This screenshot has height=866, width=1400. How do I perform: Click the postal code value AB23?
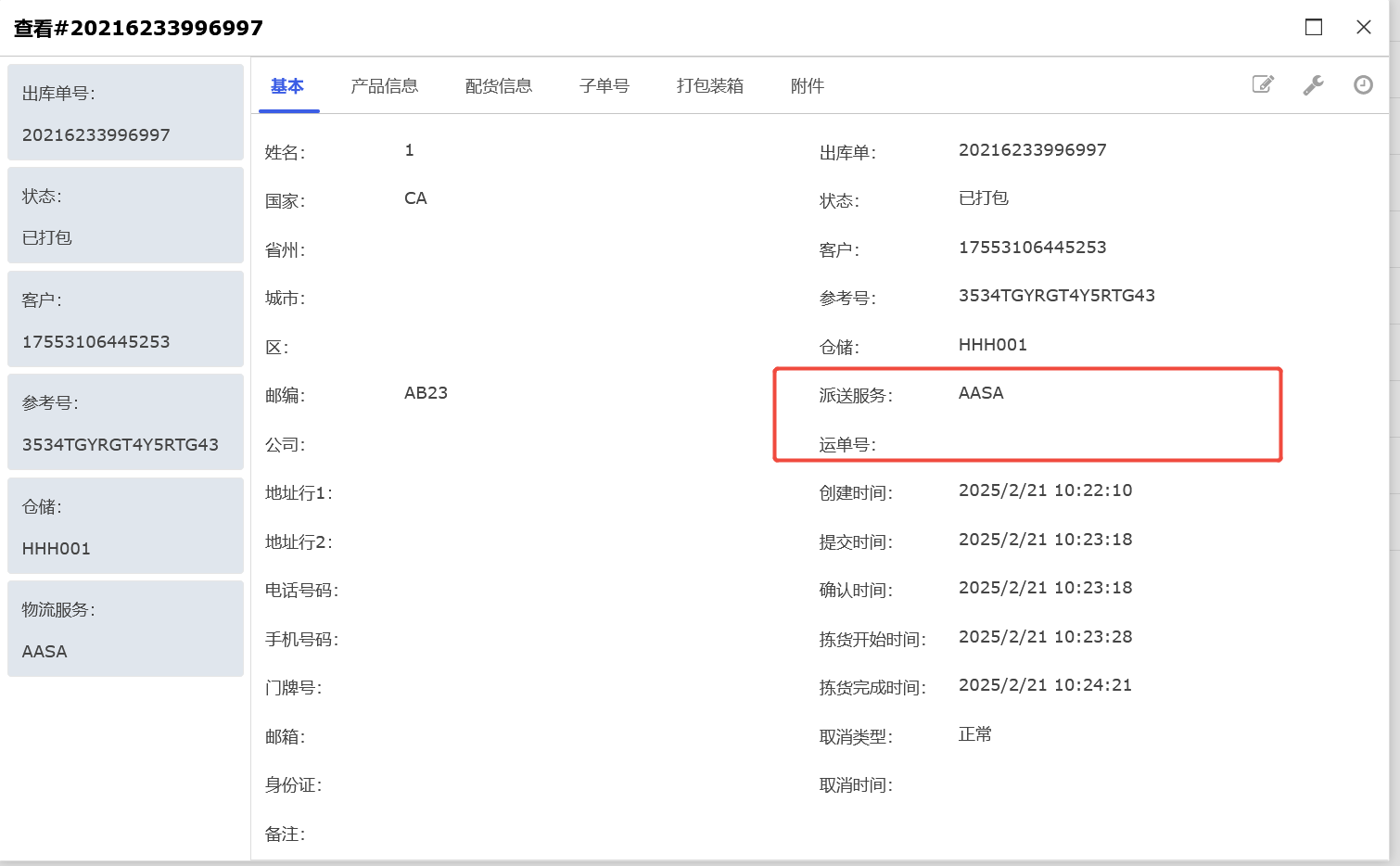click(x=426, y=393)
